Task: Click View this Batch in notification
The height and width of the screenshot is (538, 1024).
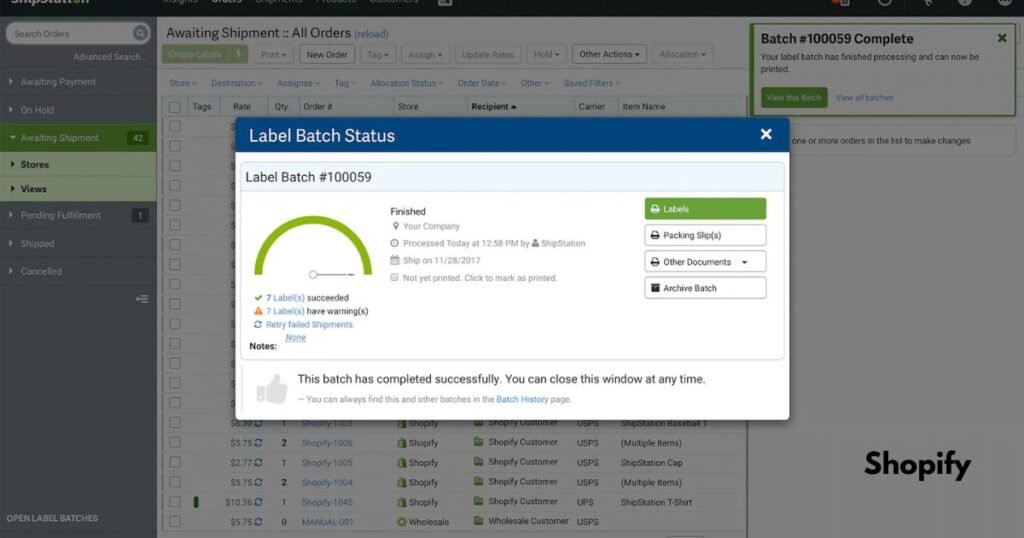Action: (x=794, y=97)
